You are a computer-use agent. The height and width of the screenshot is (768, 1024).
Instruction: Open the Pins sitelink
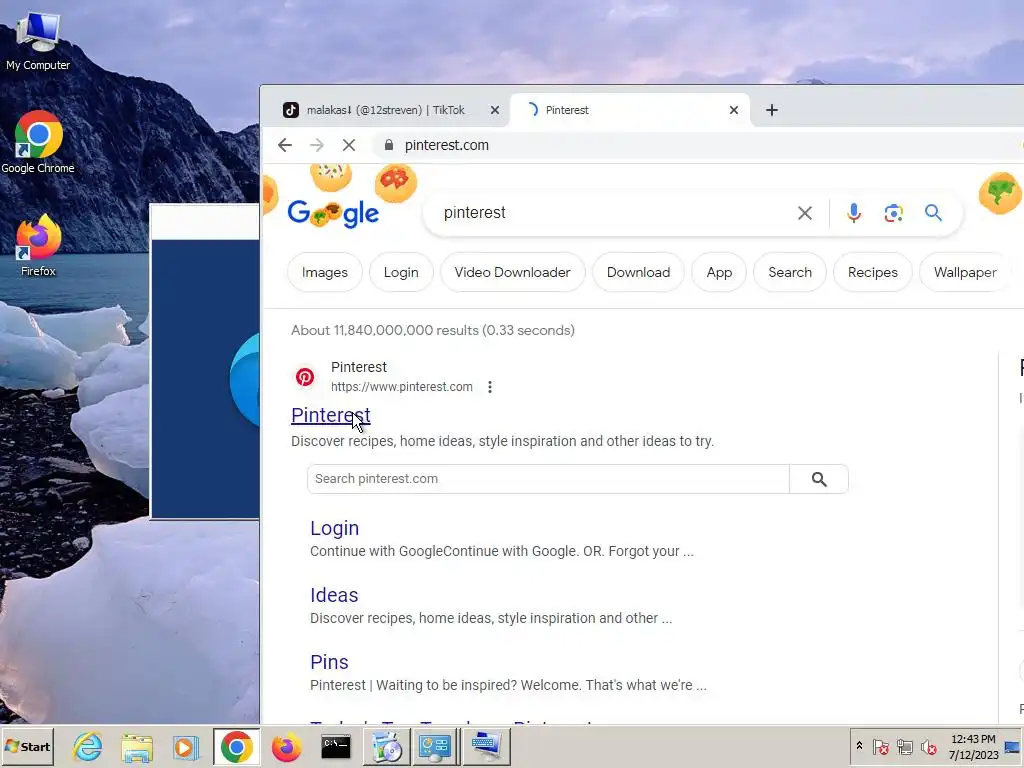(329, 662)
